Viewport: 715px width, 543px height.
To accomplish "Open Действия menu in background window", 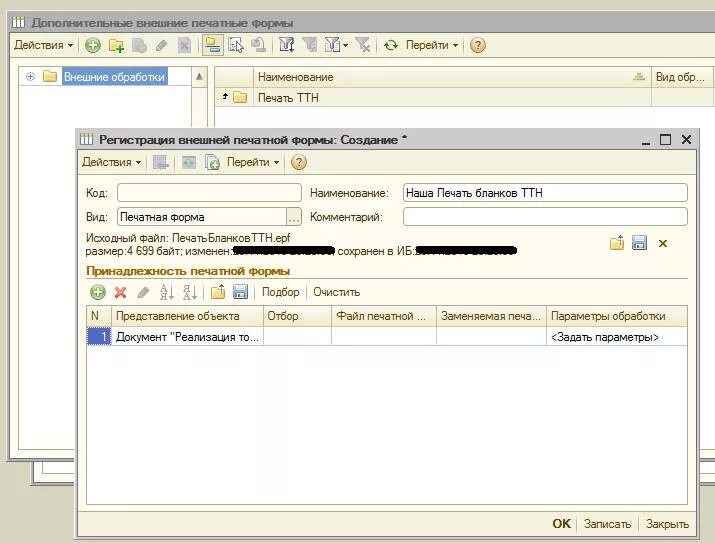I will coord(43,45).
